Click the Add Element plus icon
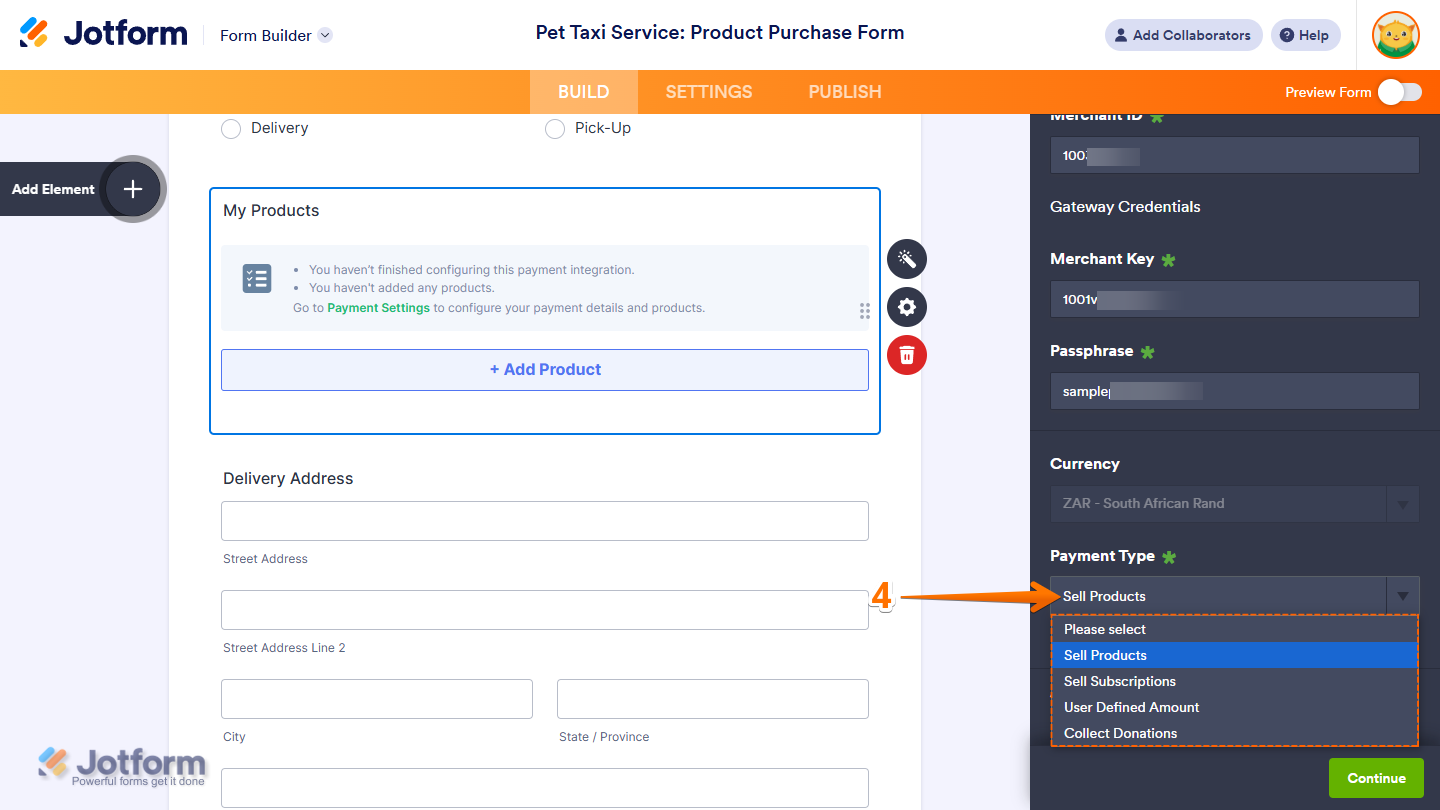 (x=133, y=189)
